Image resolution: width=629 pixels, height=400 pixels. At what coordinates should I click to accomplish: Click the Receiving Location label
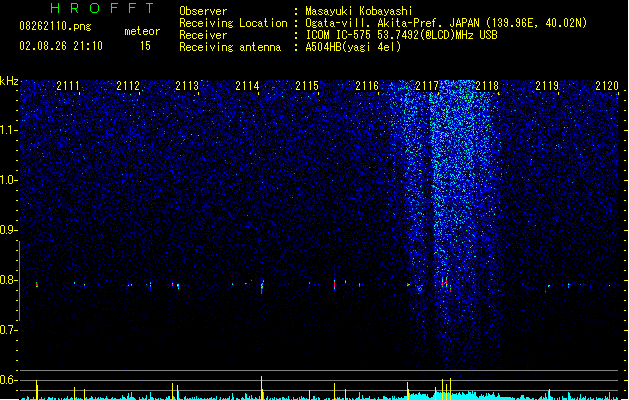pyautogui.click(x=233, y=23)
